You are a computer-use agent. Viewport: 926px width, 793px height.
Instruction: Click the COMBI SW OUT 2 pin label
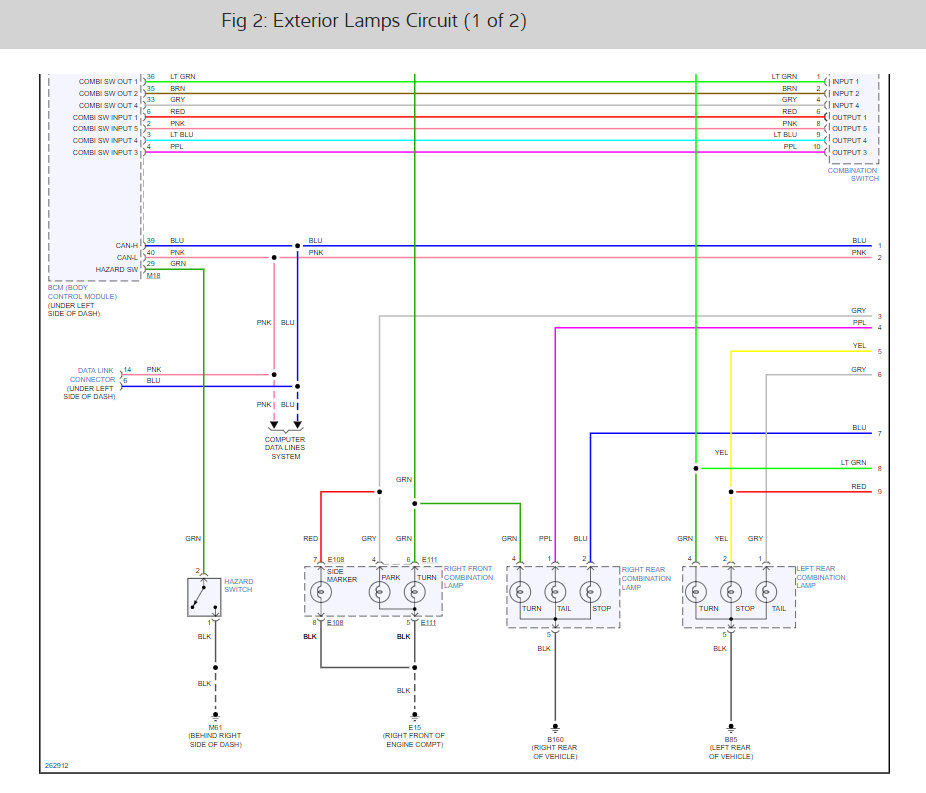tap(108, 93)
